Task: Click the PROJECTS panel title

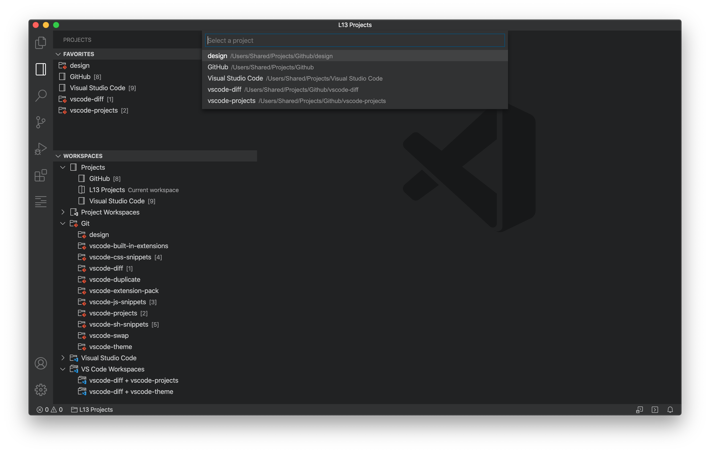Action: pos(77,40)
